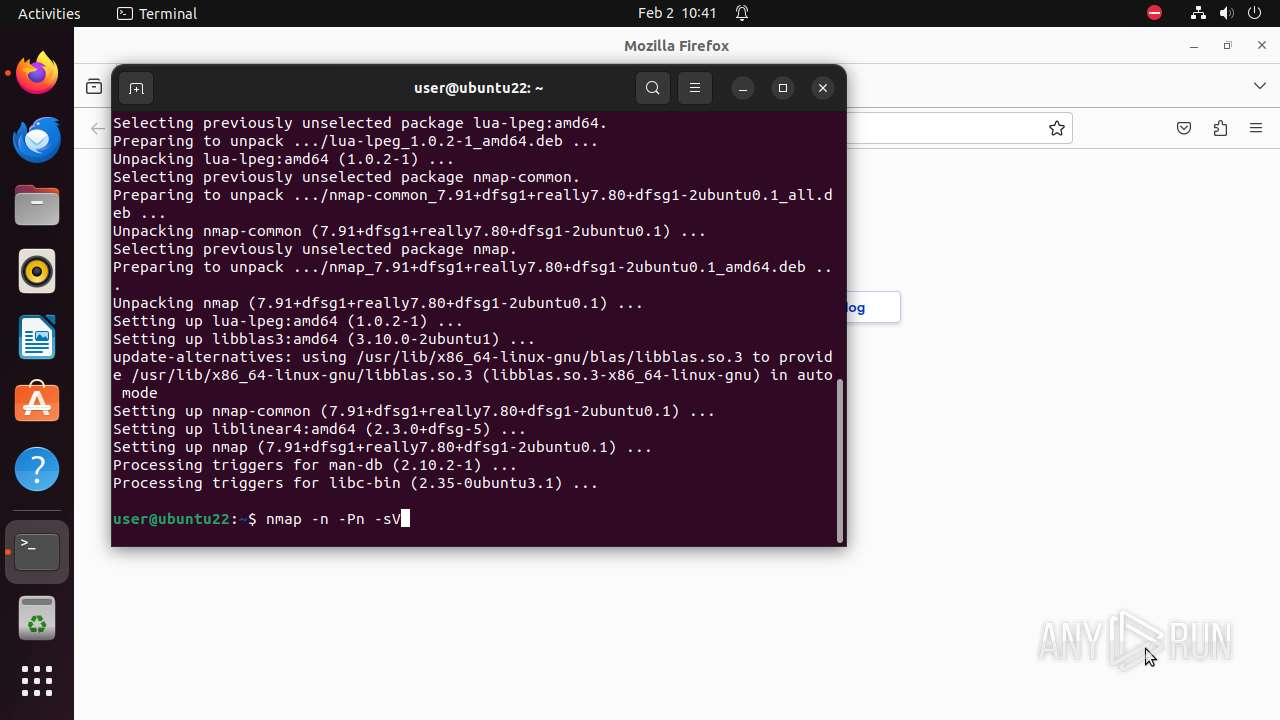Screen dimensions: 1280x720
Task: Show Applications grid in the dock
Action: (37, 681)
